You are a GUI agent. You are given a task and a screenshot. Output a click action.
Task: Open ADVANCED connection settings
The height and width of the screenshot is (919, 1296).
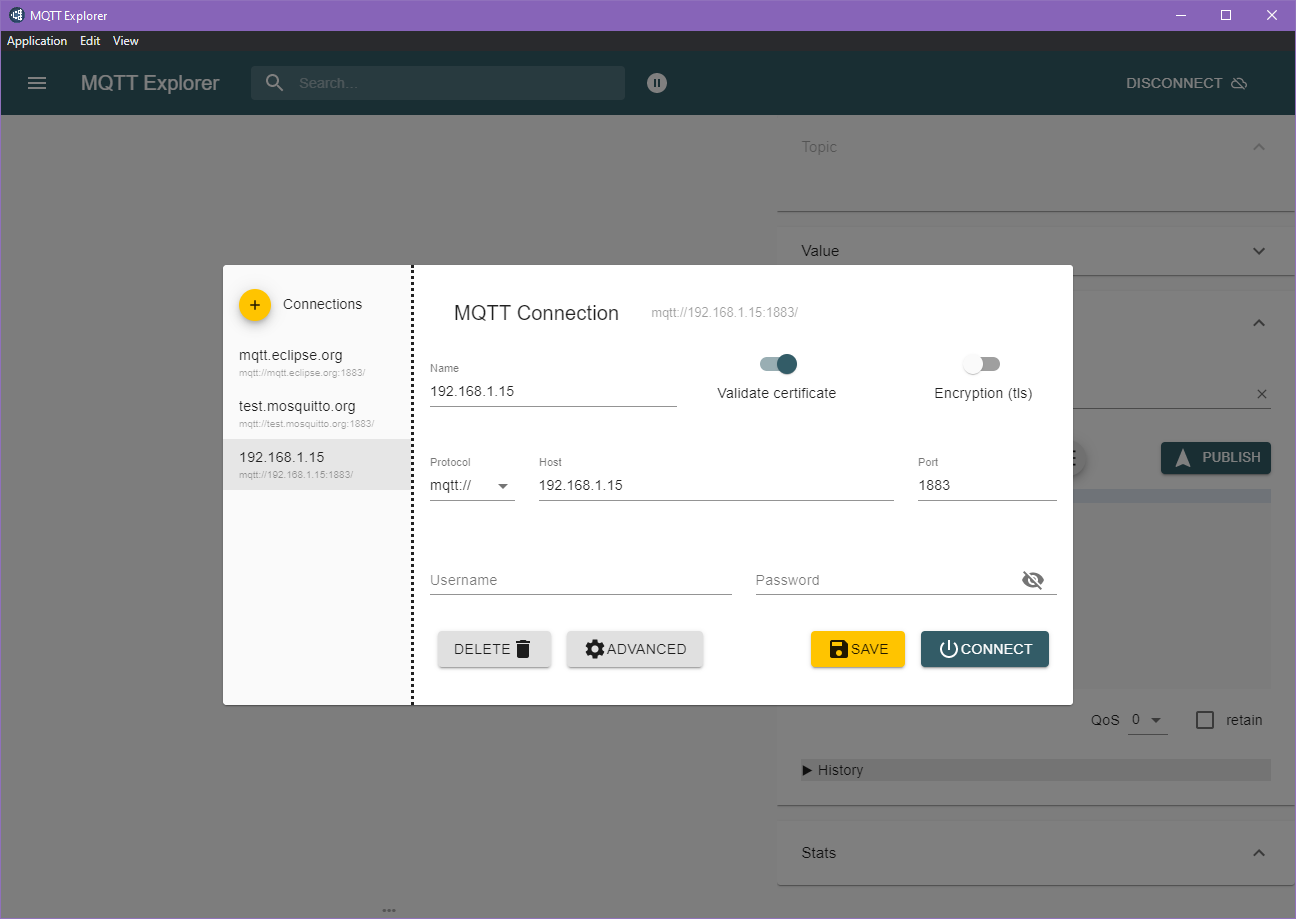[635, 649]
